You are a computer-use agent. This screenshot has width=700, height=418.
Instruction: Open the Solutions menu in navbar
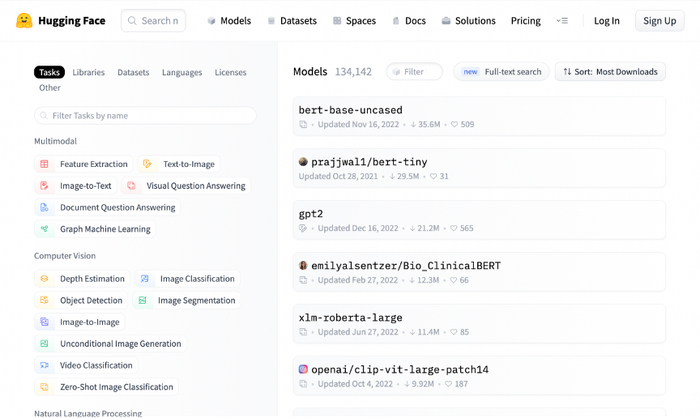(468, 21)
